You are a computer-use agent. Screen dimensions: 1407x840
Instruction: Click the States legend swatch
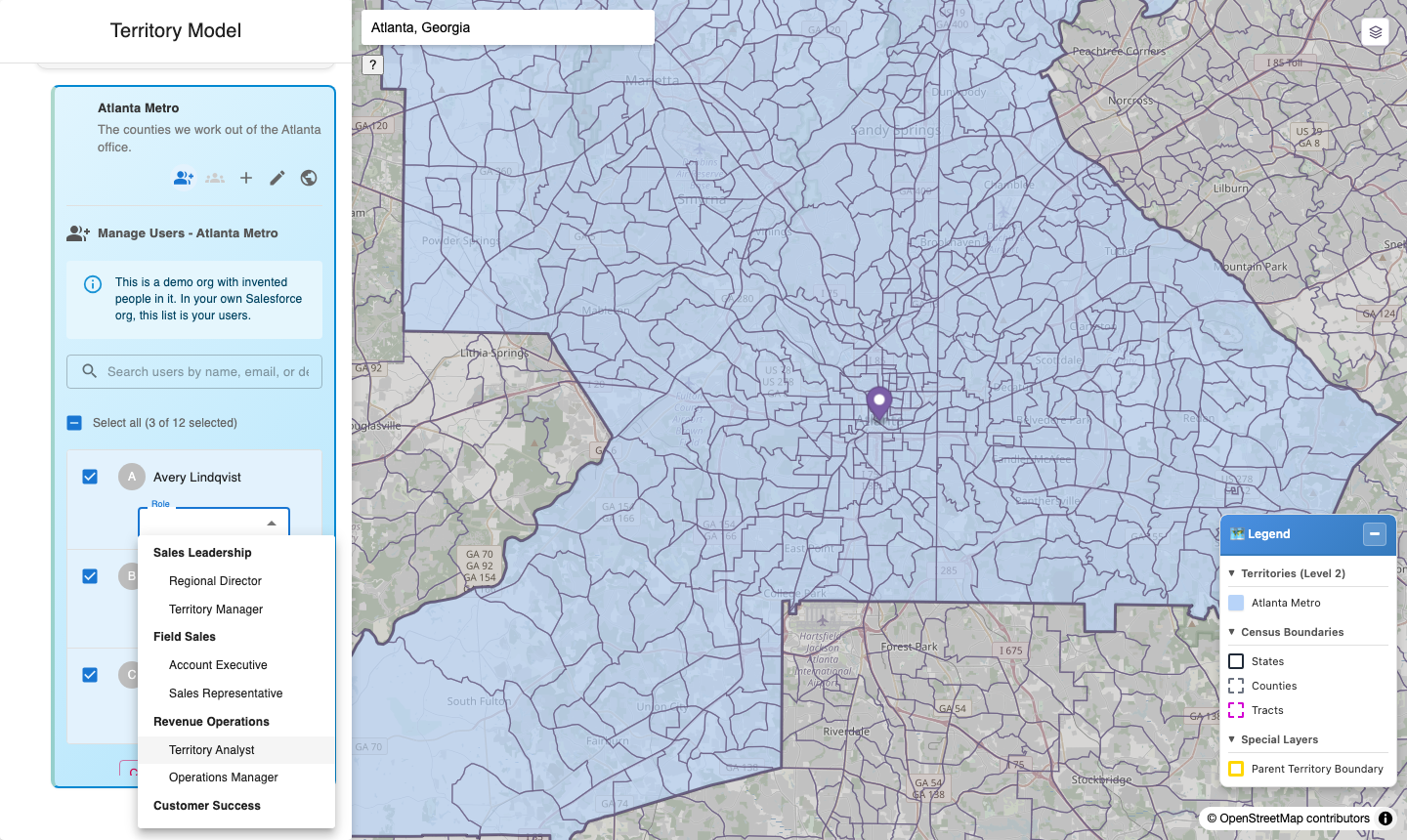(1236, 661)
